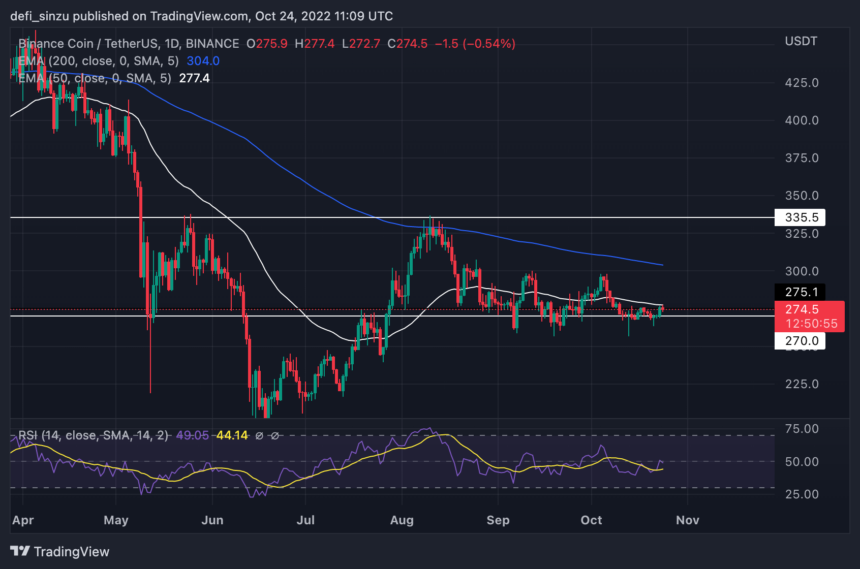The height and width of the screenshot is (569, 860).
Task: Click the black 275.1 price label
Action: tap(800, 291)
